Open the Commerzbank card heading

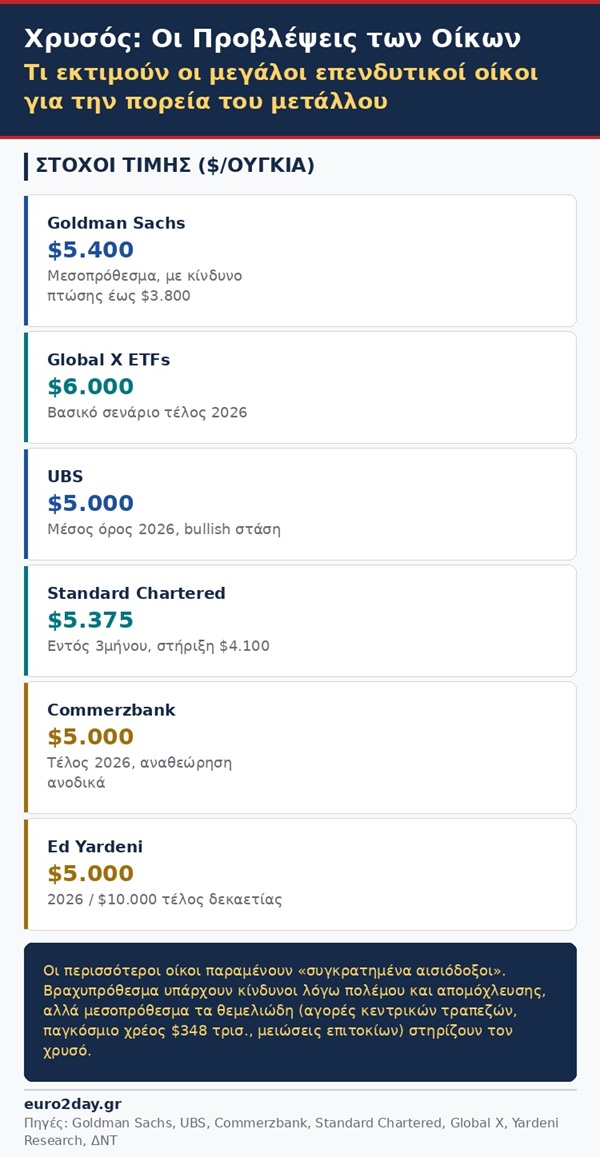pyautogui.click(x=111, y=710)
